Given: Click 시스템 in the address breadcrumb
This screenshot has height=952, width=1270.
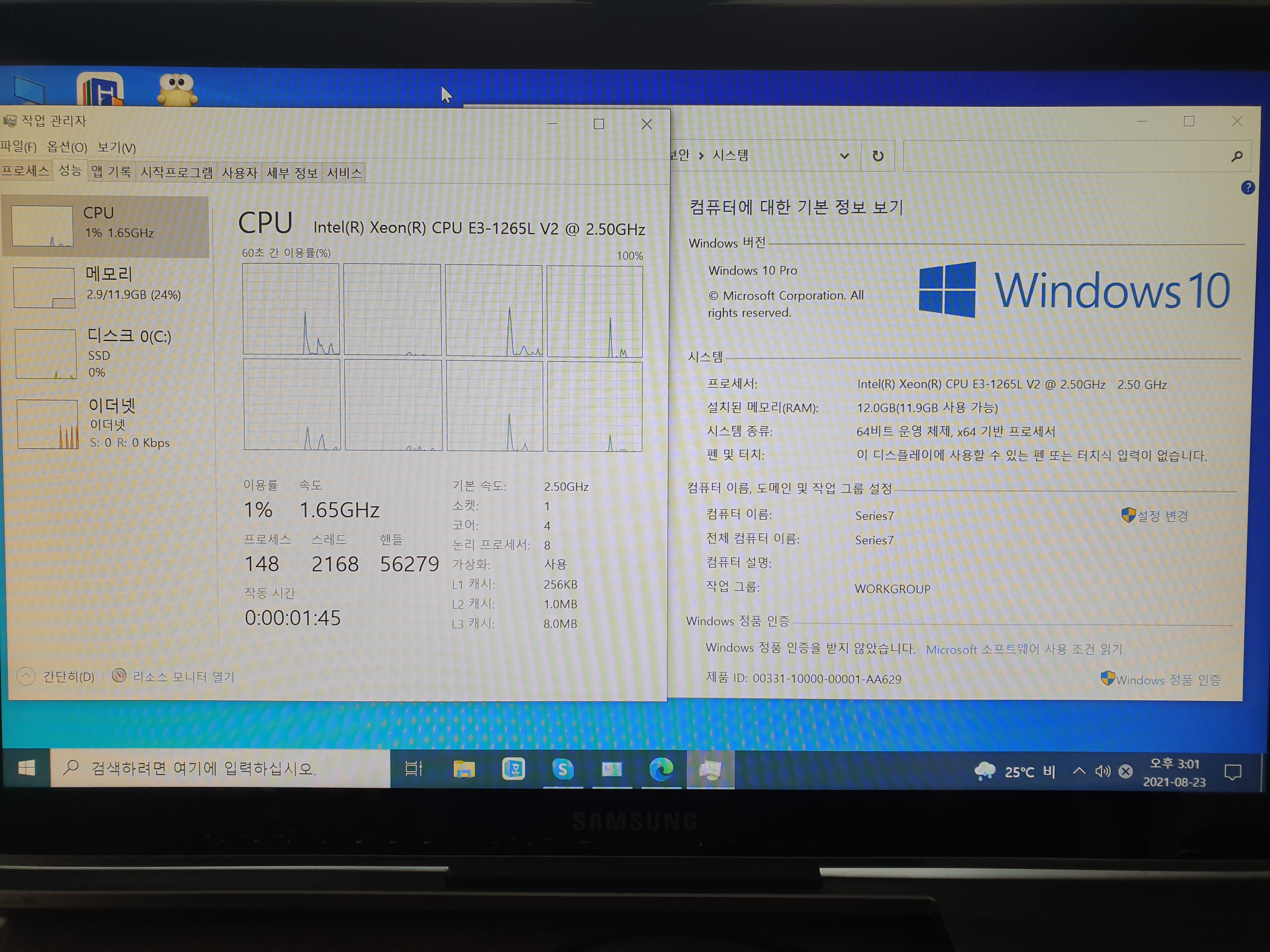Looking at the screenshot, I should click(x=730, y=155).
